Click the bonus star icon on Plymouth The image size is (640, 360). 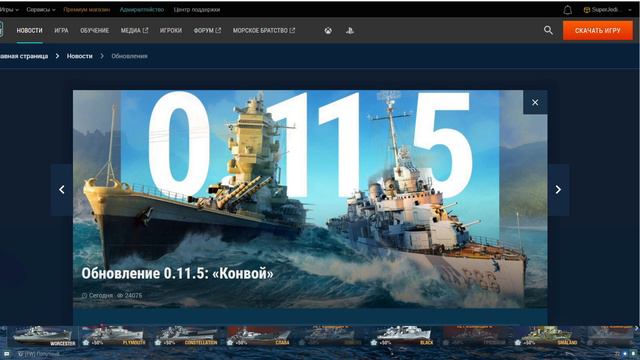(x=86, y=342)
